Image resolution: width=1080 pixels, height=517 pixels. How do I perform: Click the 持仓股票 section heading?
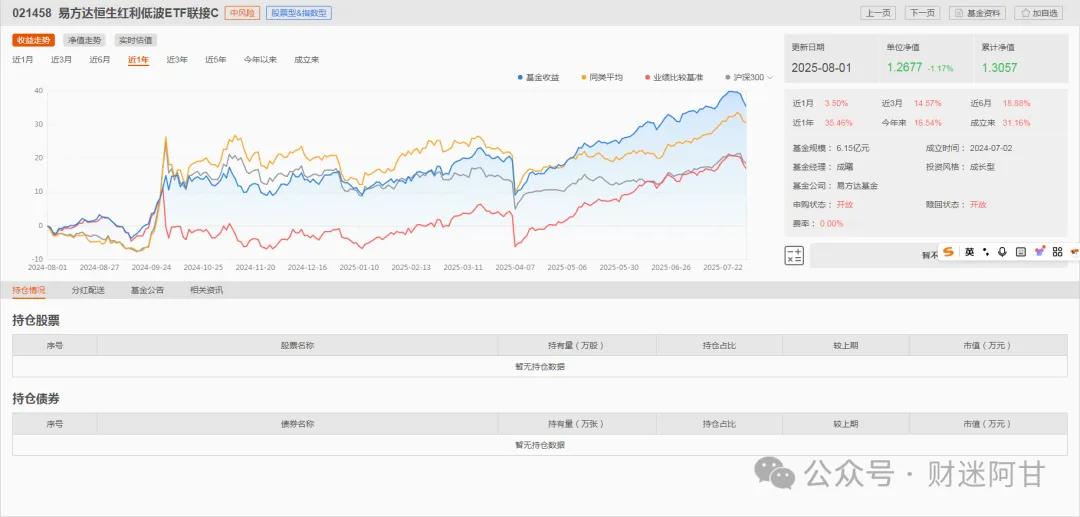[x=36, y=321]
